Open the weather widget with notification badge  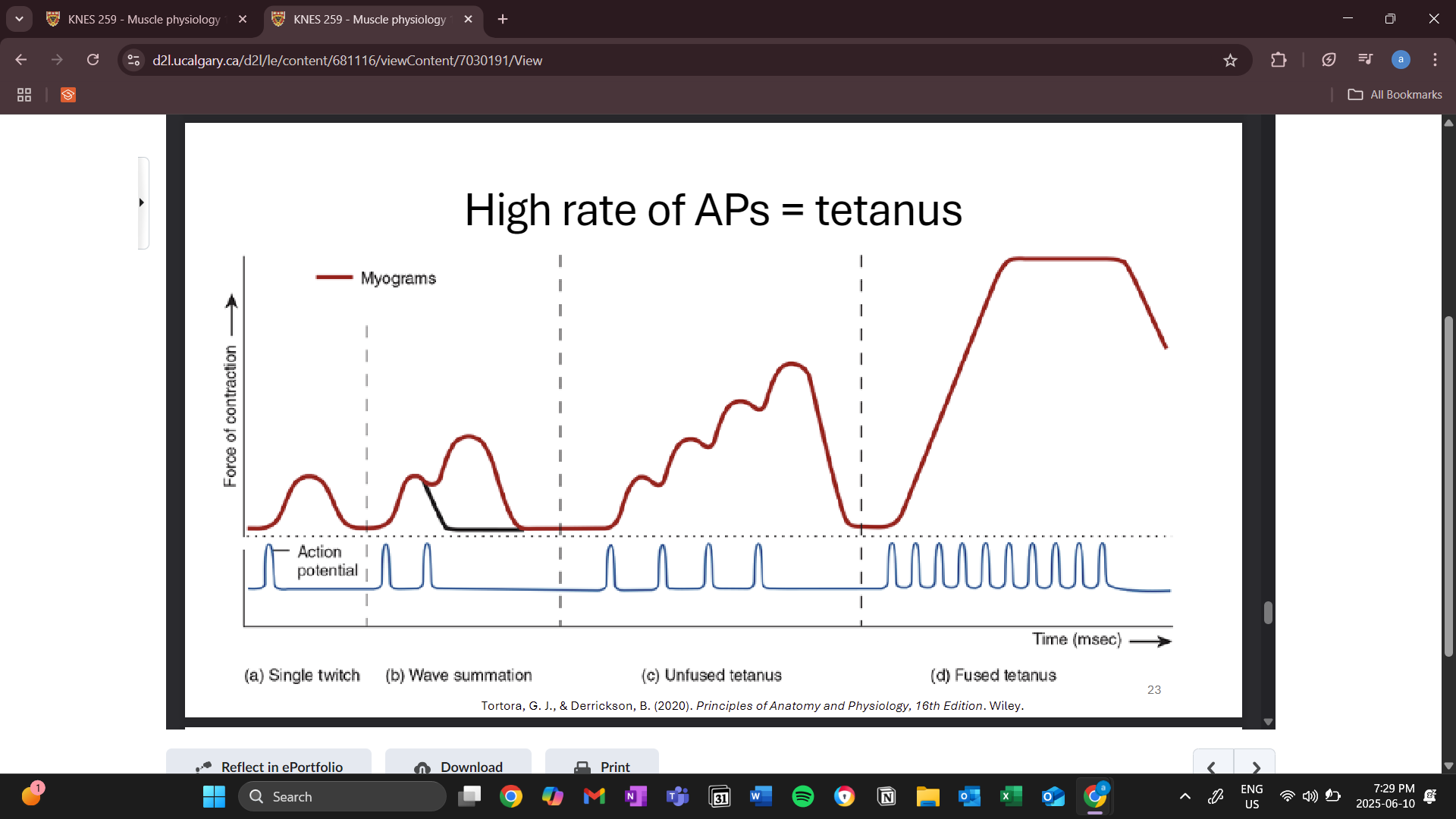(32, 795)
